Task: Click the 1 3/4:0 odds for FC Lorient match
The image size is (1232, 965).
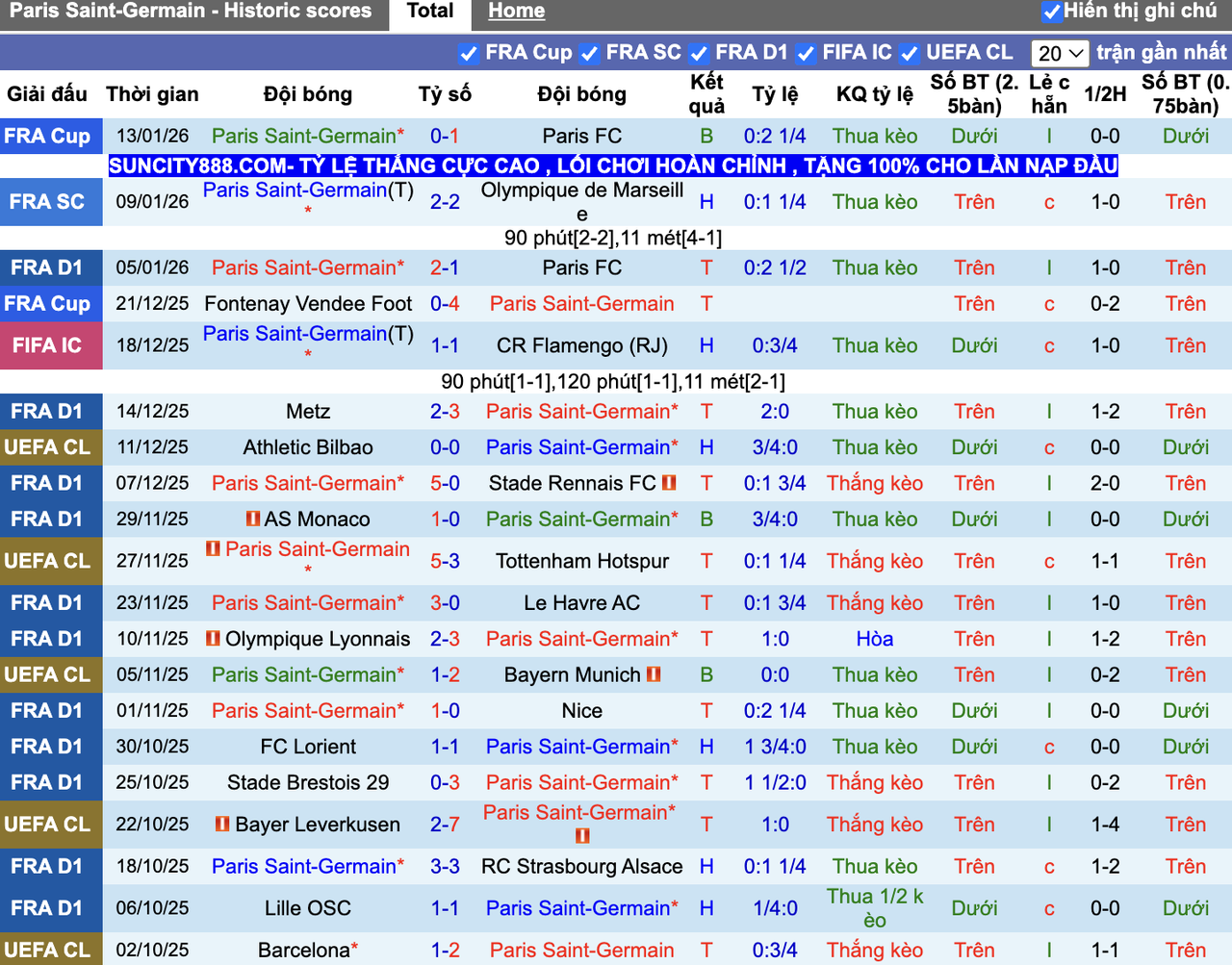Action: [x=775, y=747]
